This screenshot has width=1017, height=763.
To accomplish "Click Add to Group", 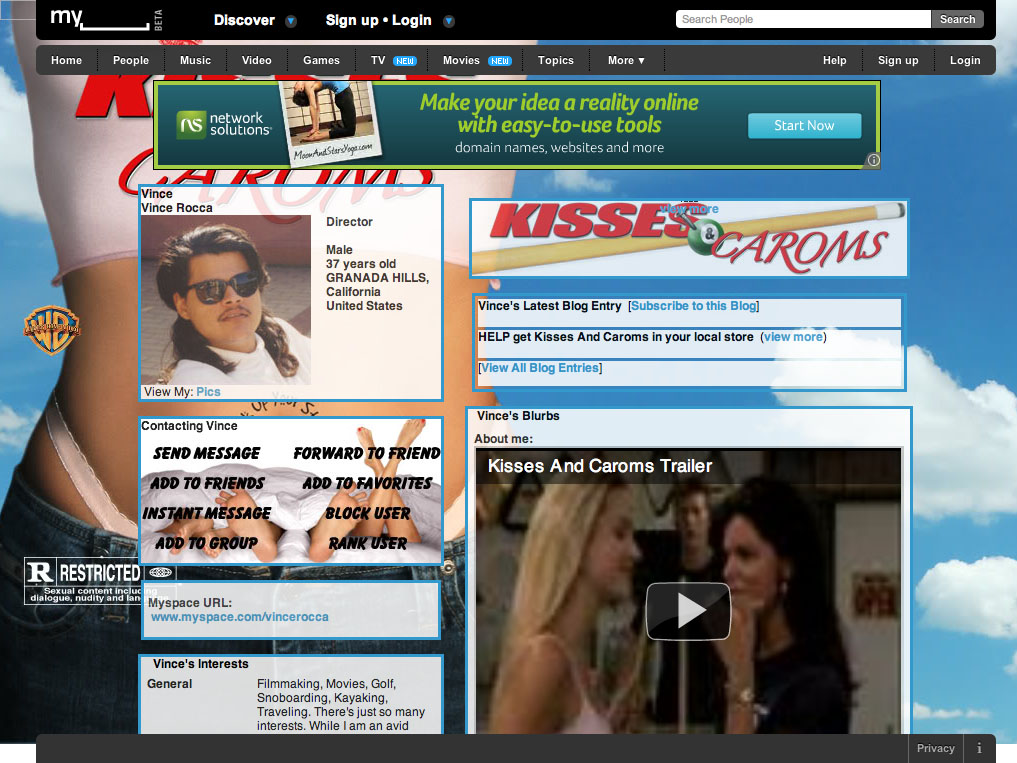I will click(206, 543).
